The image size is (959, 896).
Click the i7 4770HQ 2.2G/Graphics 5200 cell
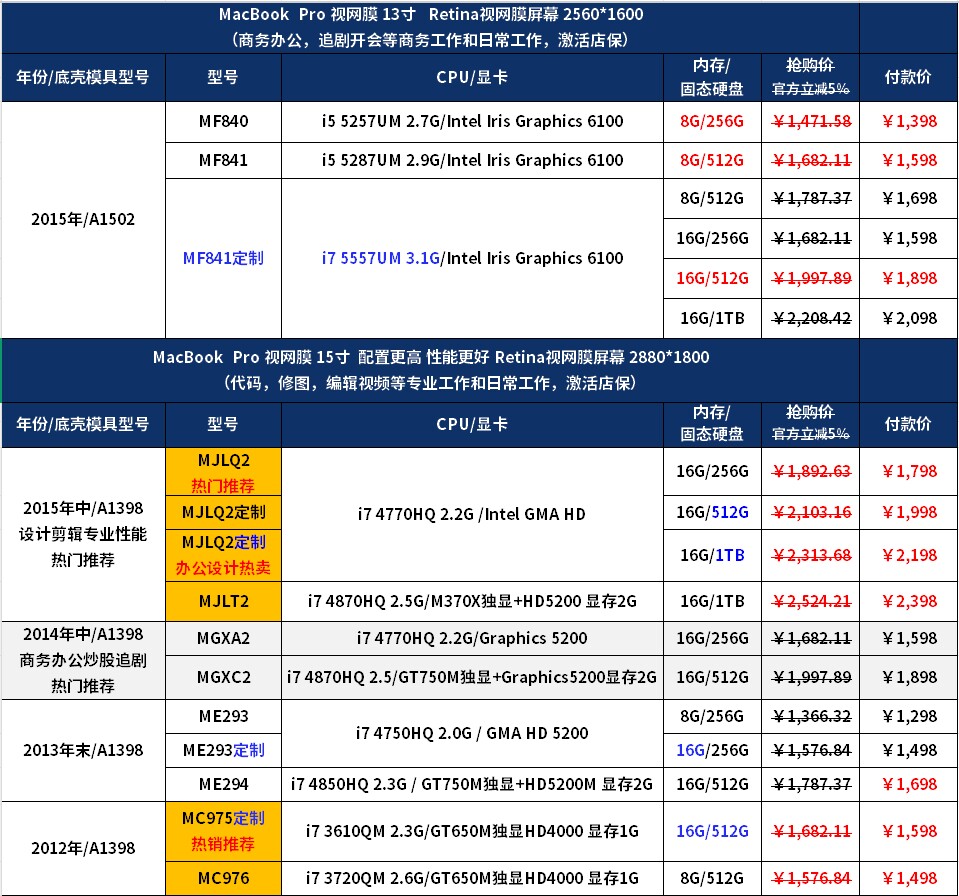click(x=472, y=639)
